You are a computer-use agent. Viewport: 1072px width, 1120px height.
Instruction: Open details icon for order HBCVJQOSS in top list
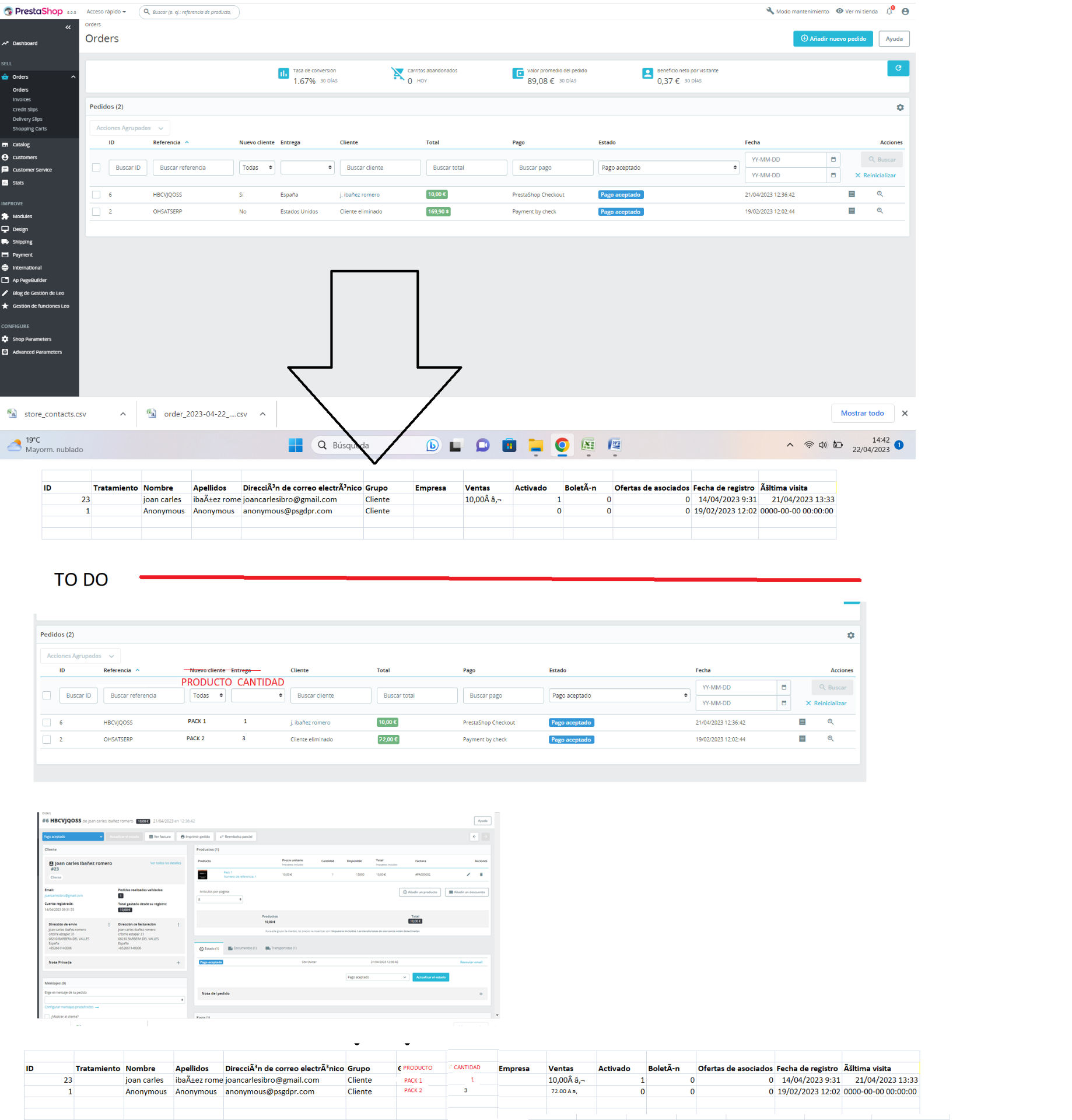click(852, 194)
